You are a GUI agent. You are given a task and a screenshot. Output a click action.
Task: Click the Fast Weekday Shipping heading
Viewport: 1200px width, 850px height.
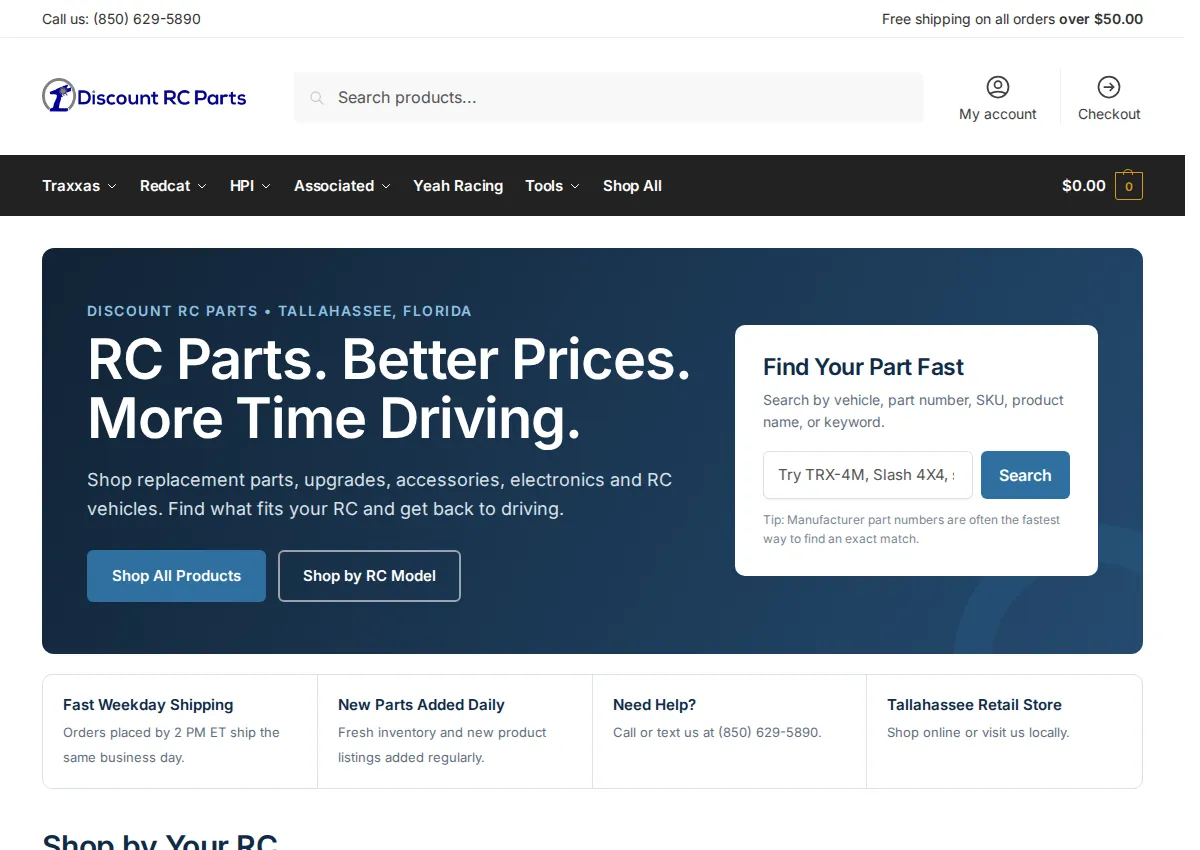pos(148,705)
